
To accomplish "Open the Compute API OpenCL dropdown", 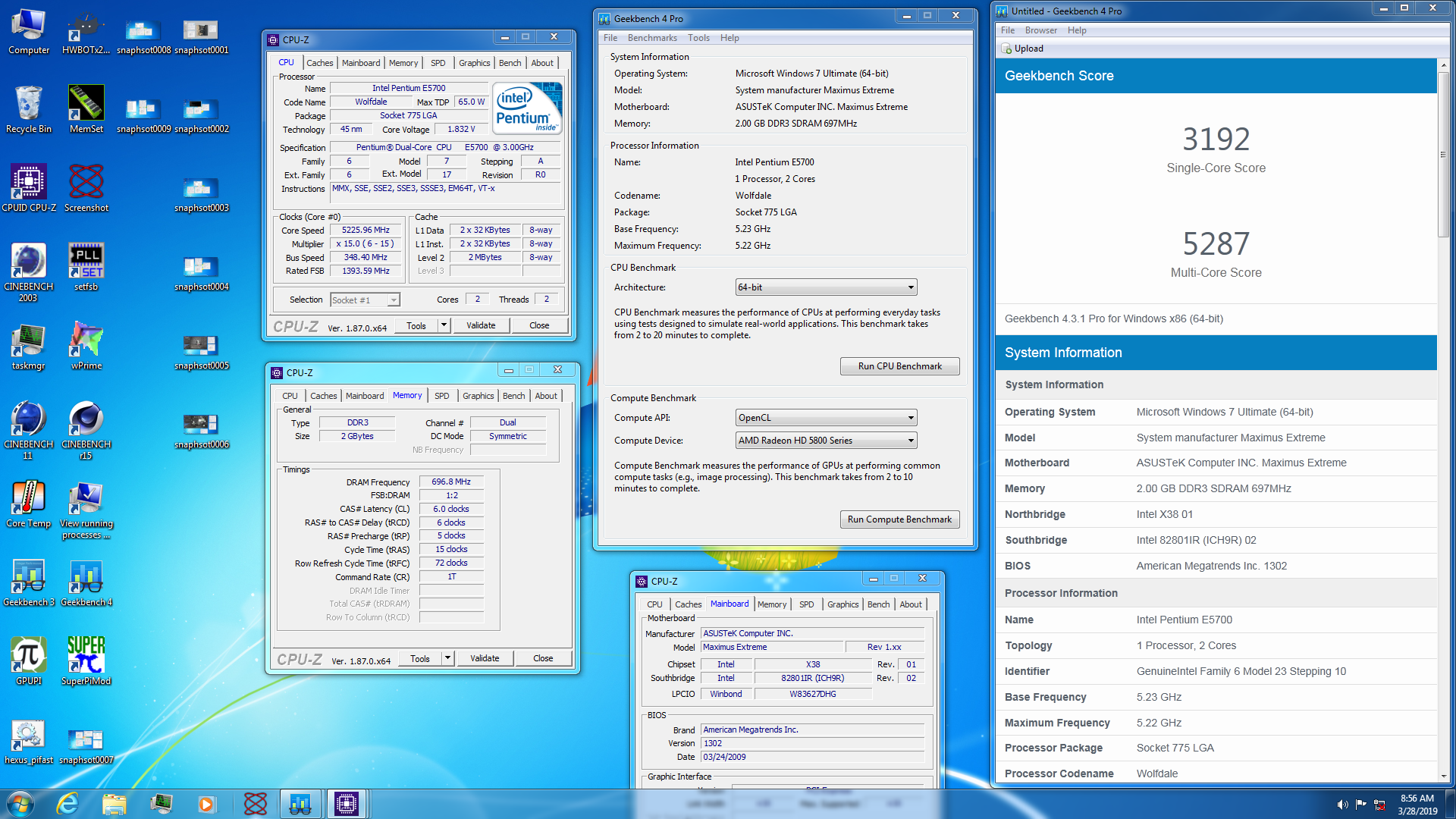I will tap(826, 418).
